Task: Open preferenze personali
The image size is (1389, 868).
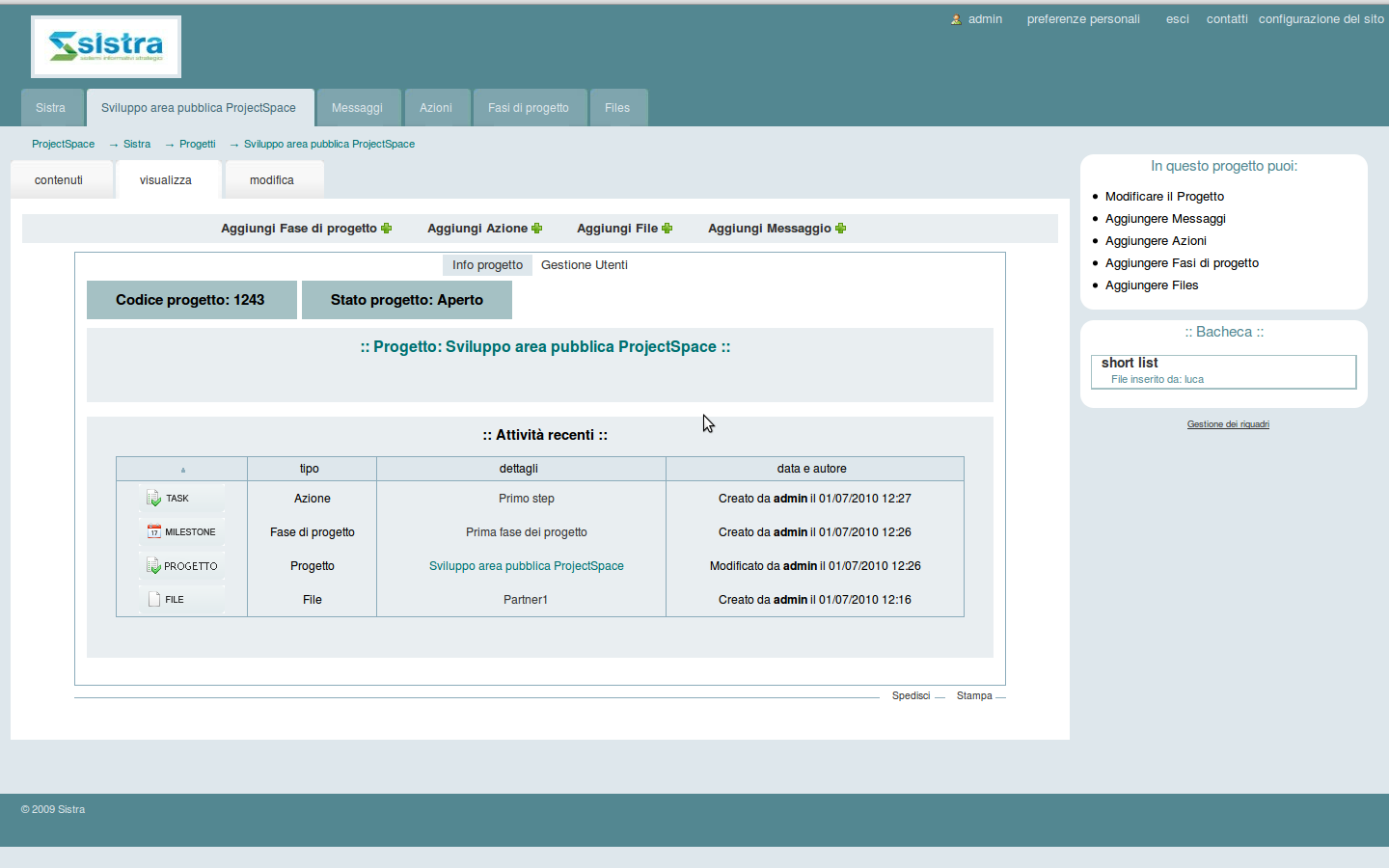Action: tap(1083, 19)
